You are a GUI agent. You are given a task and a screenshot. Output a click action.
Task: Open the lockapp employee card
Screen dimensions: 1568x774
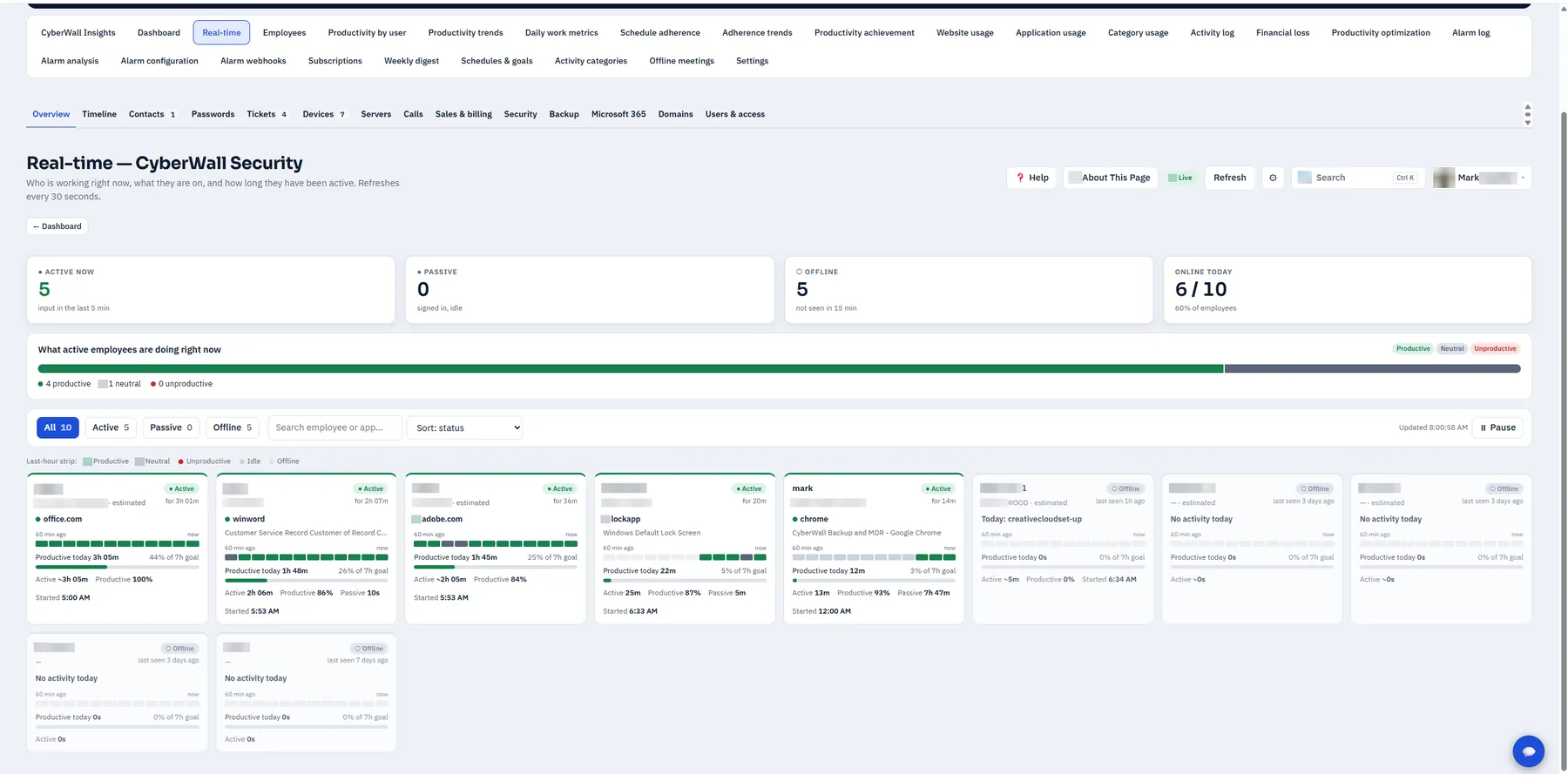[685, 548]
